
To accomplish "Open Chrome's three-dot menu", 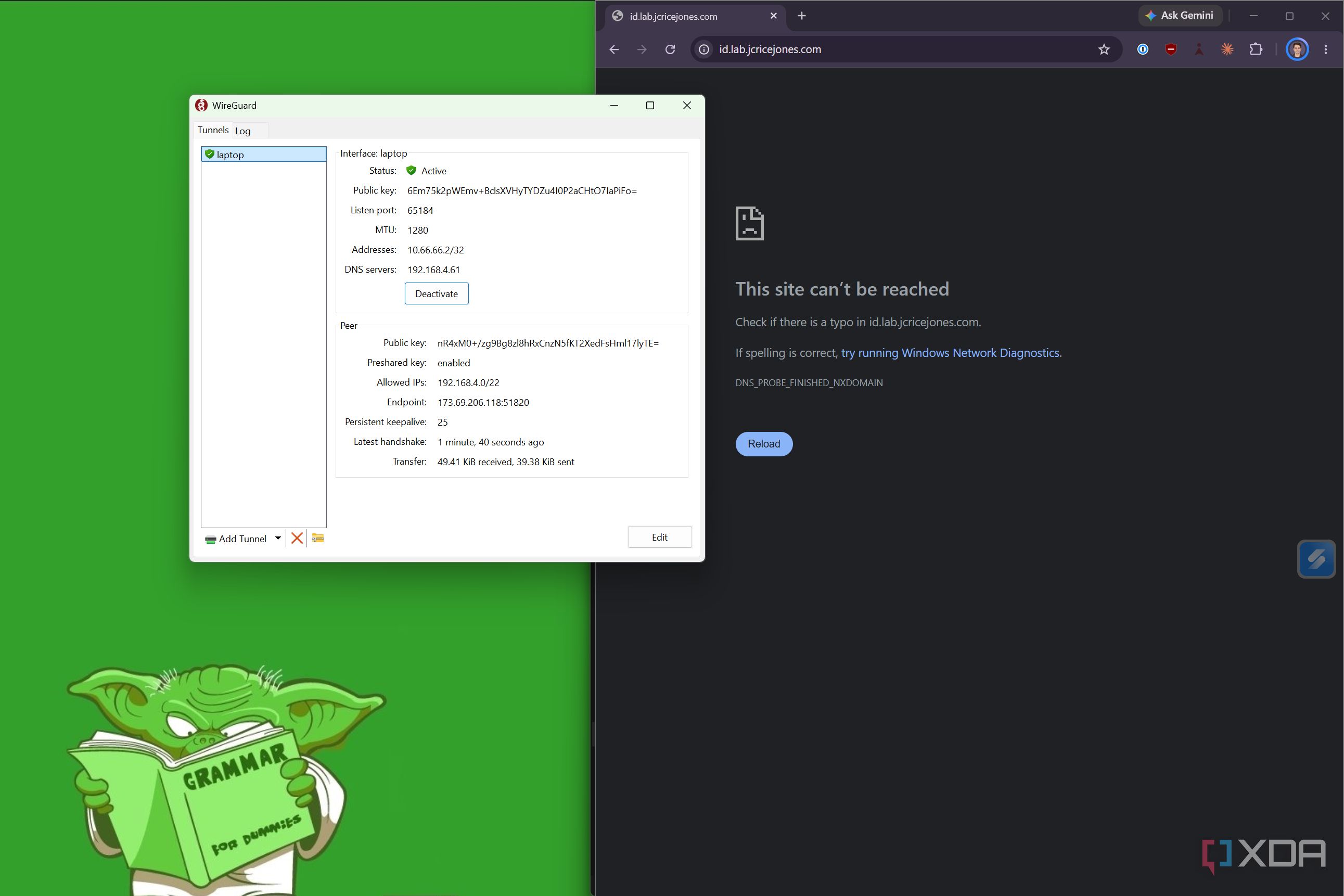I will tap(1326, 50).
